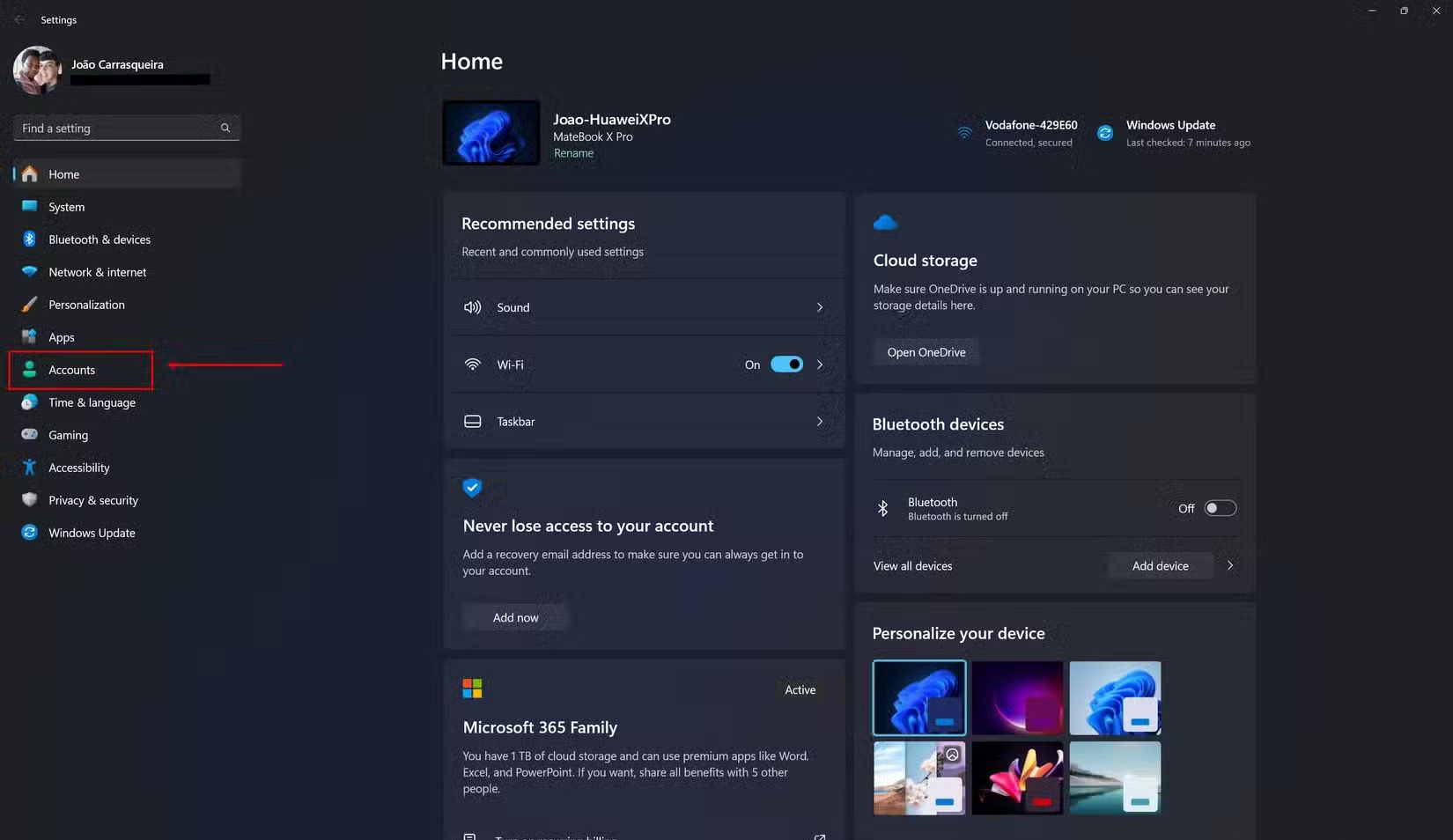The height and width of the screenshot is (840, 1453).
Task: Click the Gaming controller icon in sidebar
Action: [x=29, y=435]
